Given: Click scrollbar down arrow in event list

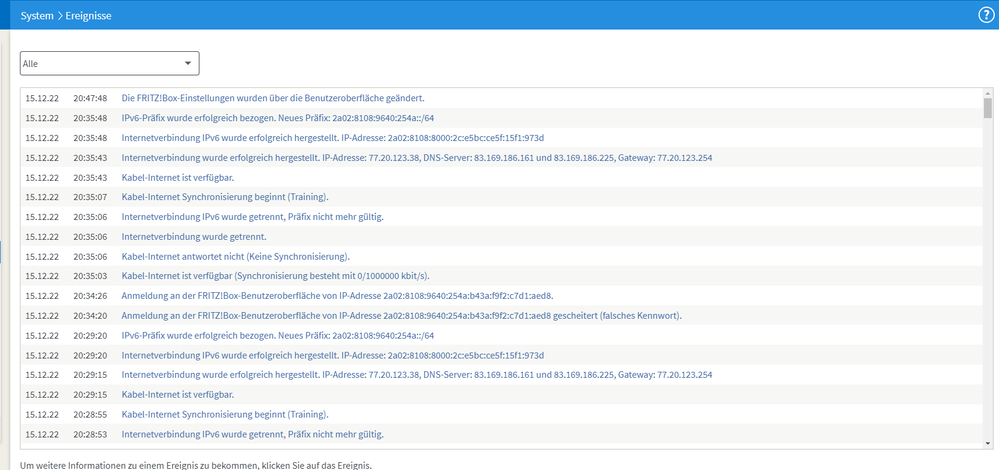Looking at the screenshot, I should coord(988,443).
